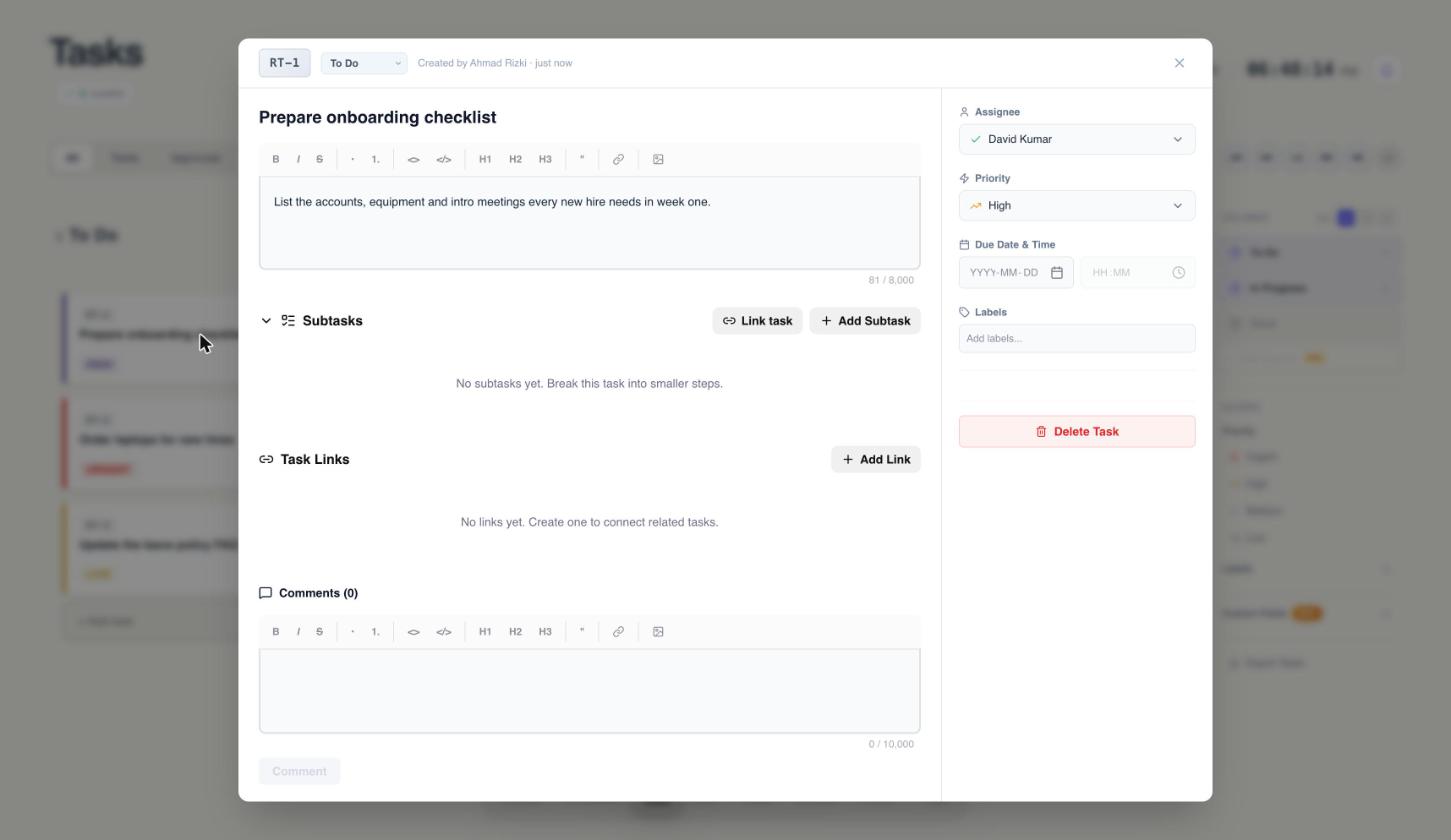This screenshot has width=1451, height=840.
Task: Insert inline code in the description toolbar
Action: (414, 159)
